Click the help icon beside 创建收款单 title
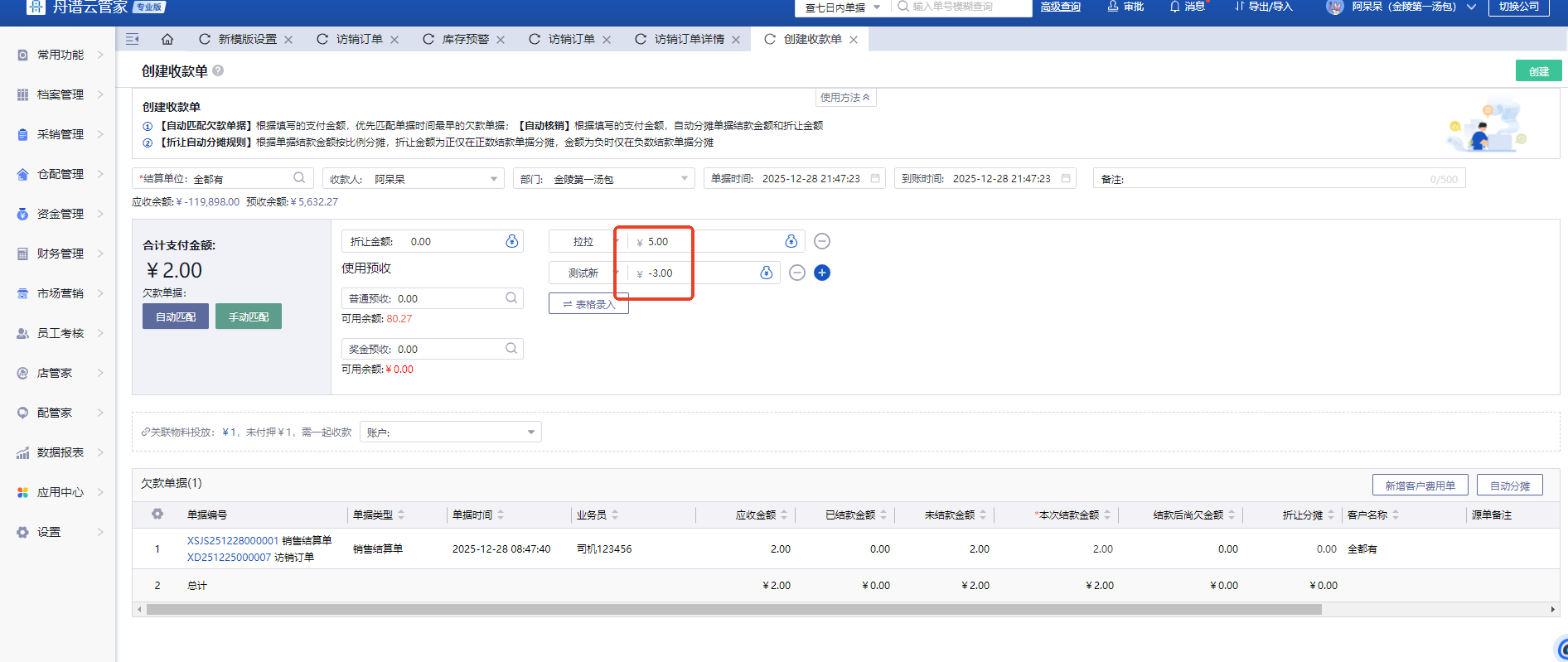 pyautogui.click(x=218, y=71)
